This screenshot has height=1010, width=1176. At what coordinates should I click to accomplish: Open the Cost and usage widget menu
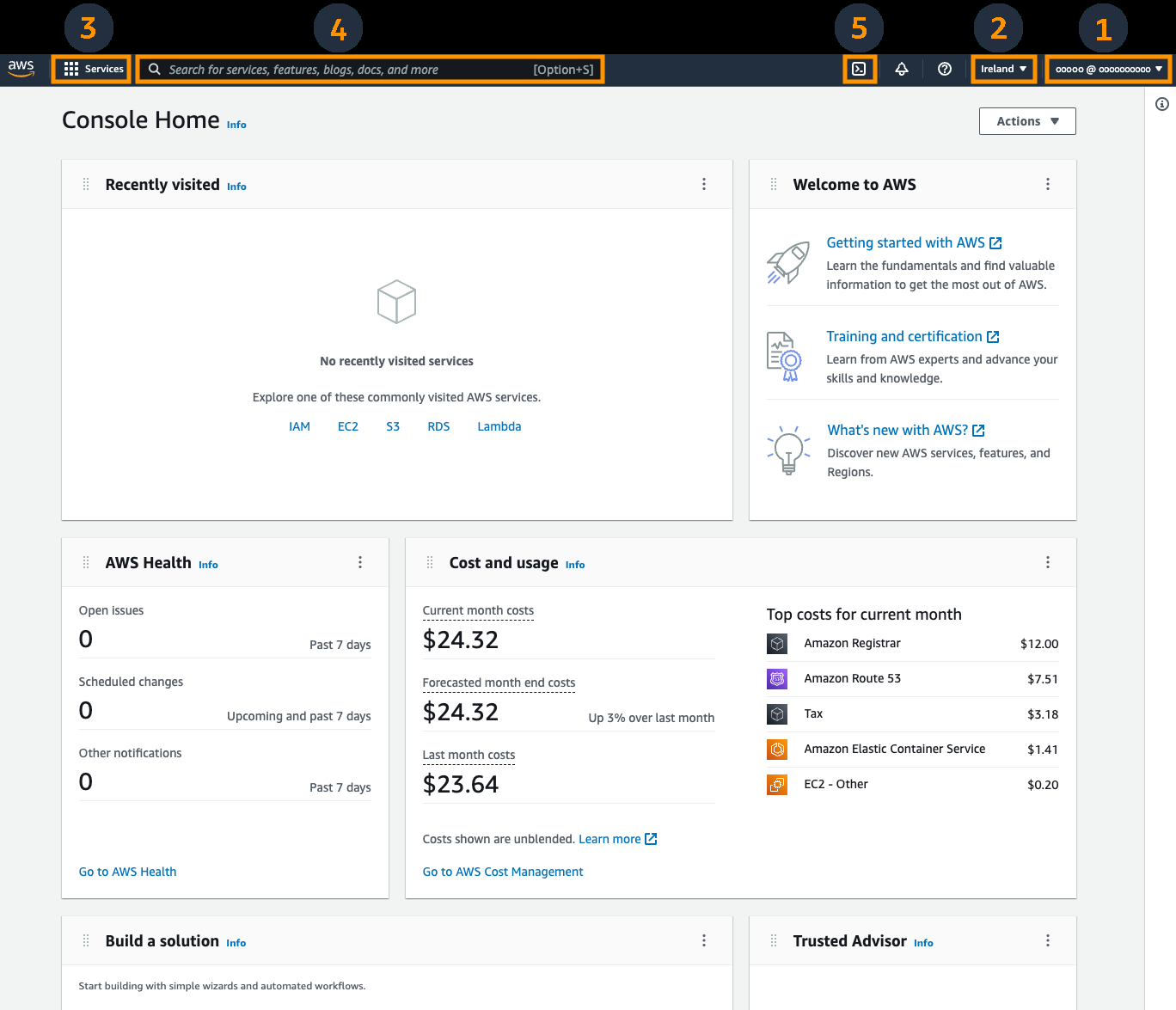(1048, 562)
